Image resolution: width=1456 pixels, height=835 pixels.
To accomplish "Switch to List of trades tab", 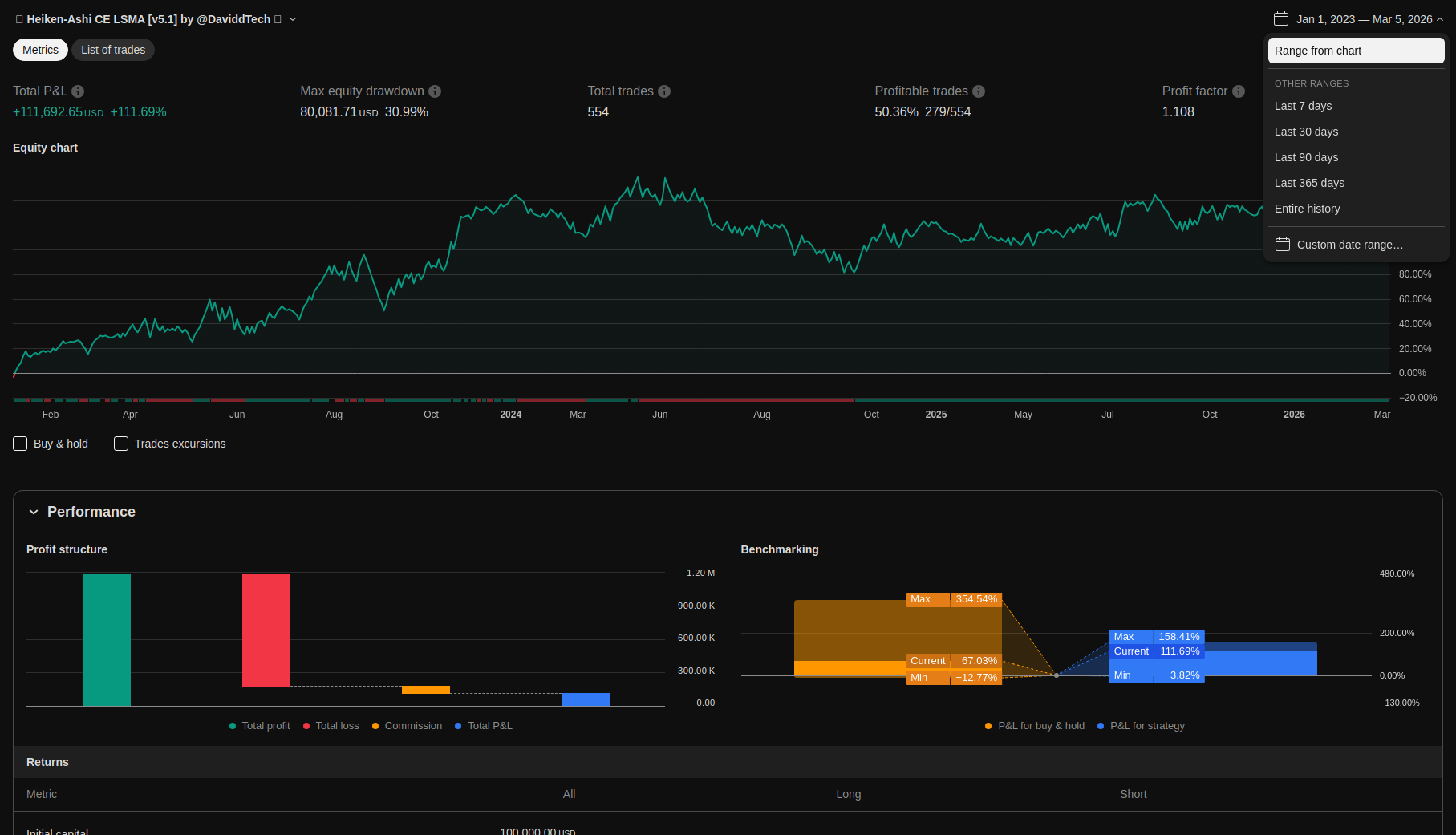I will click(113, 50).
